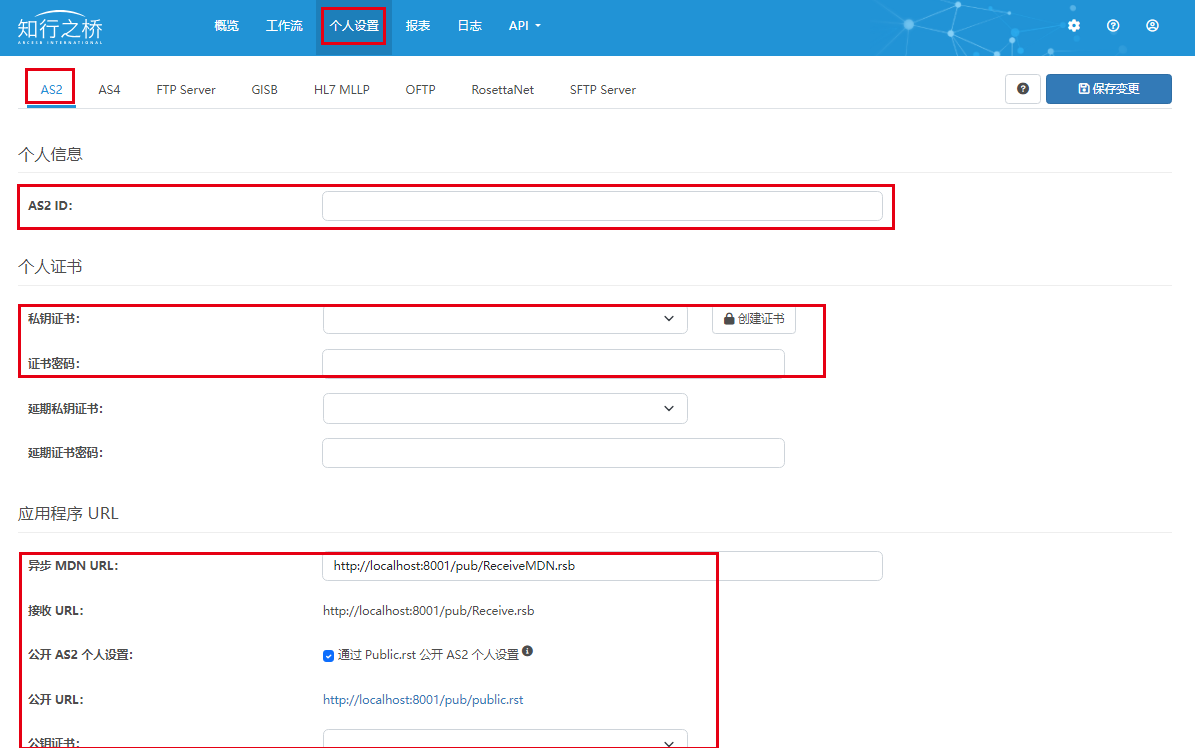The height and width of the screenshot is (748, 1195).
Task: Click the help question mark in header
Action: 1113,26
